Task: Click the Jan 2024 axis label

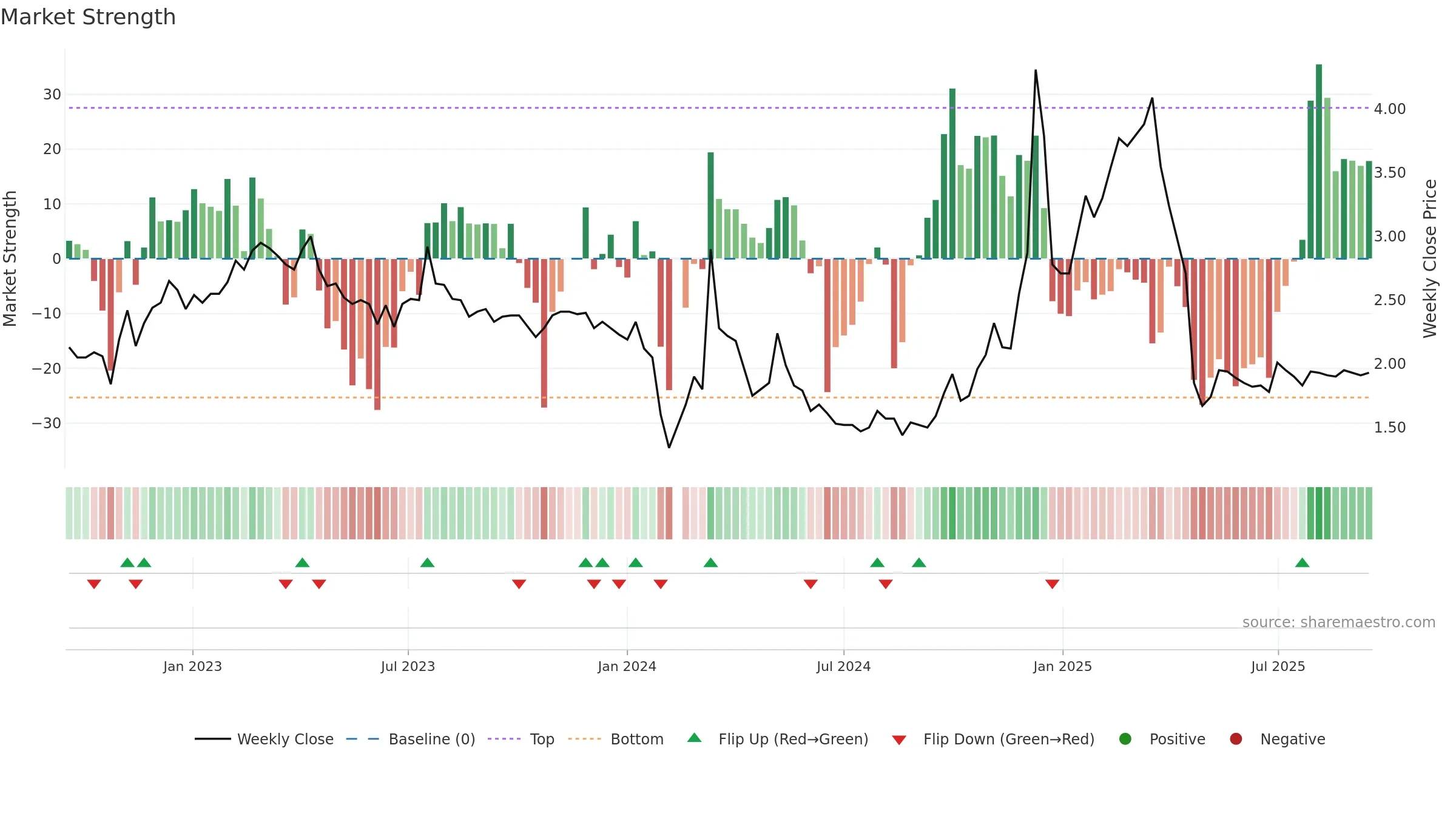Action: (x=627, y=667)
